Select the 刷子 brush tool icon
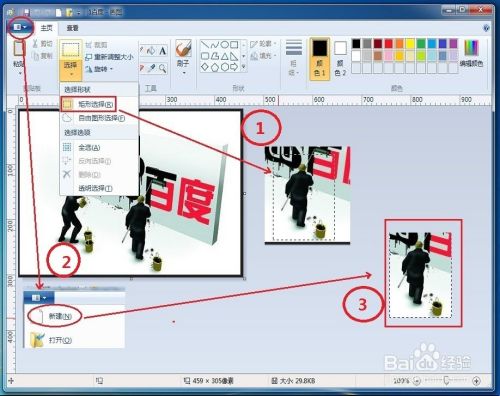 click(183, 48)
